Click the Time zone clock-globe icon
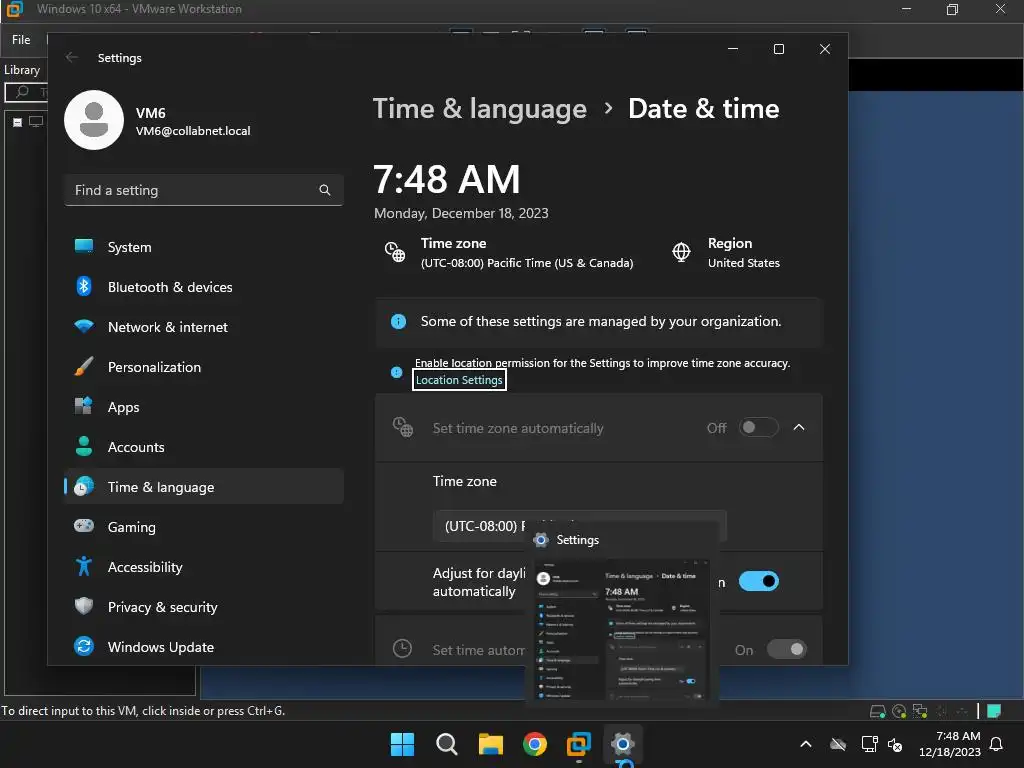 coord(395,252)
